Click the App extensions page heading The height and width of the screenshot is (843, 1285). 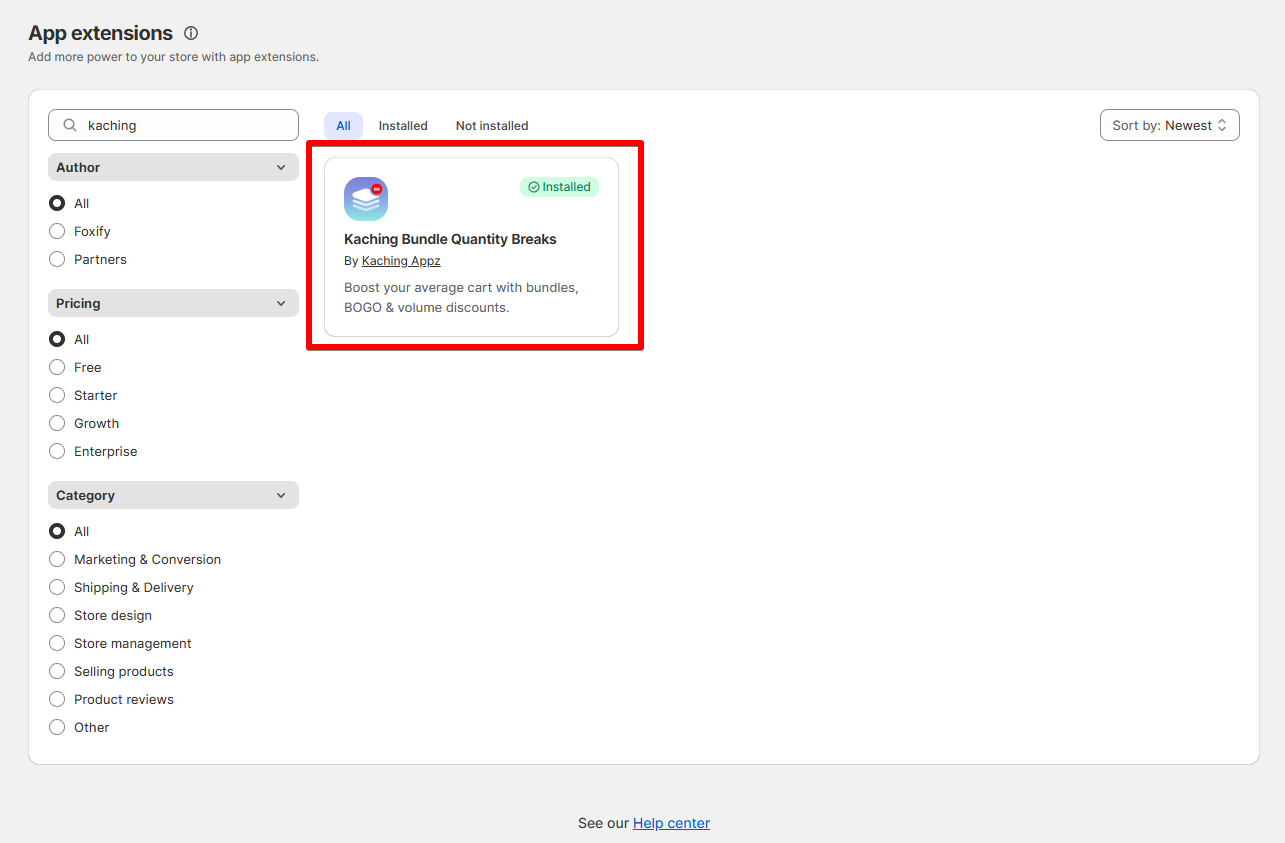pos(100,33)
